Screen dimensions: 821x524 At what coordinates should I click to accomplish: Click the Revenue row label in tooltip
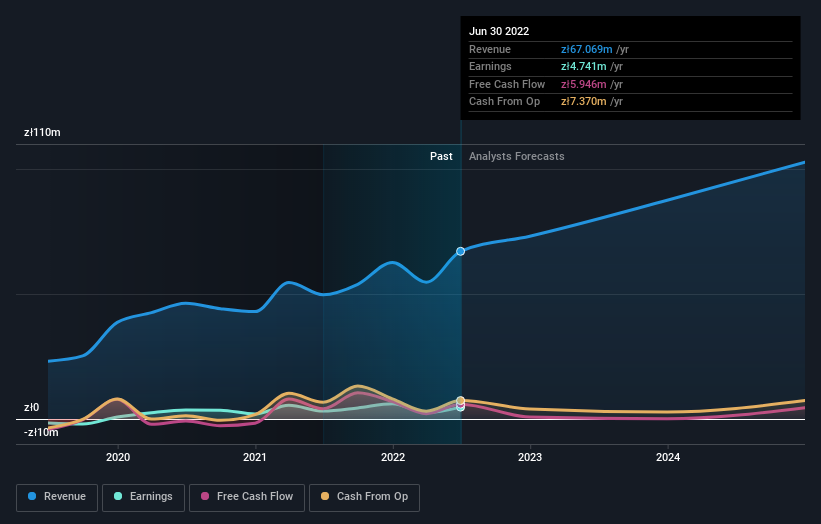pyautogui.click(x=490, y=49)
